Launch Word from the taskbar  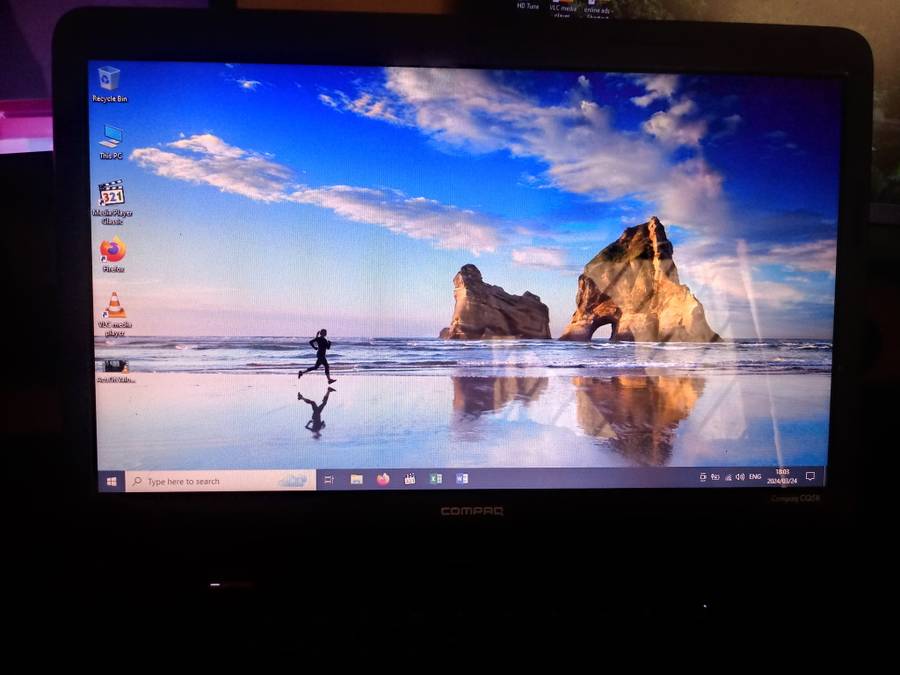coord(462,479)
